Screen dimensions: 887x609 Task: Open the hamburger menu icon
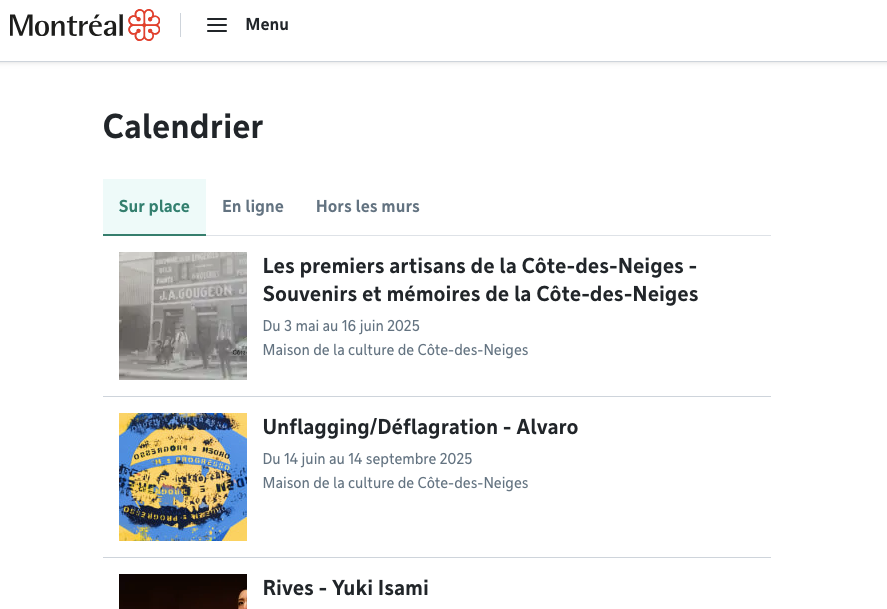[217, 25]
